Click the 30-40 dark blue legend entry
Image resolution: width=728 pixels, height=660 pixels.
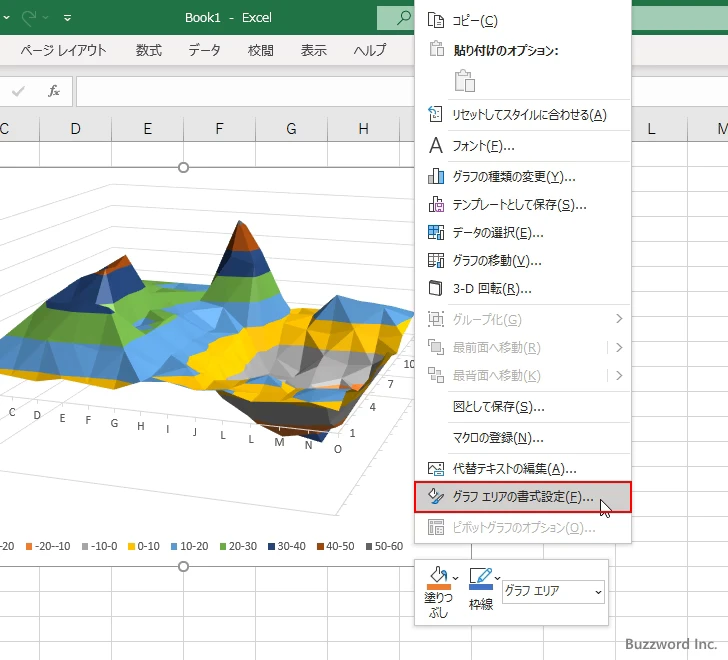pos(287,546)
